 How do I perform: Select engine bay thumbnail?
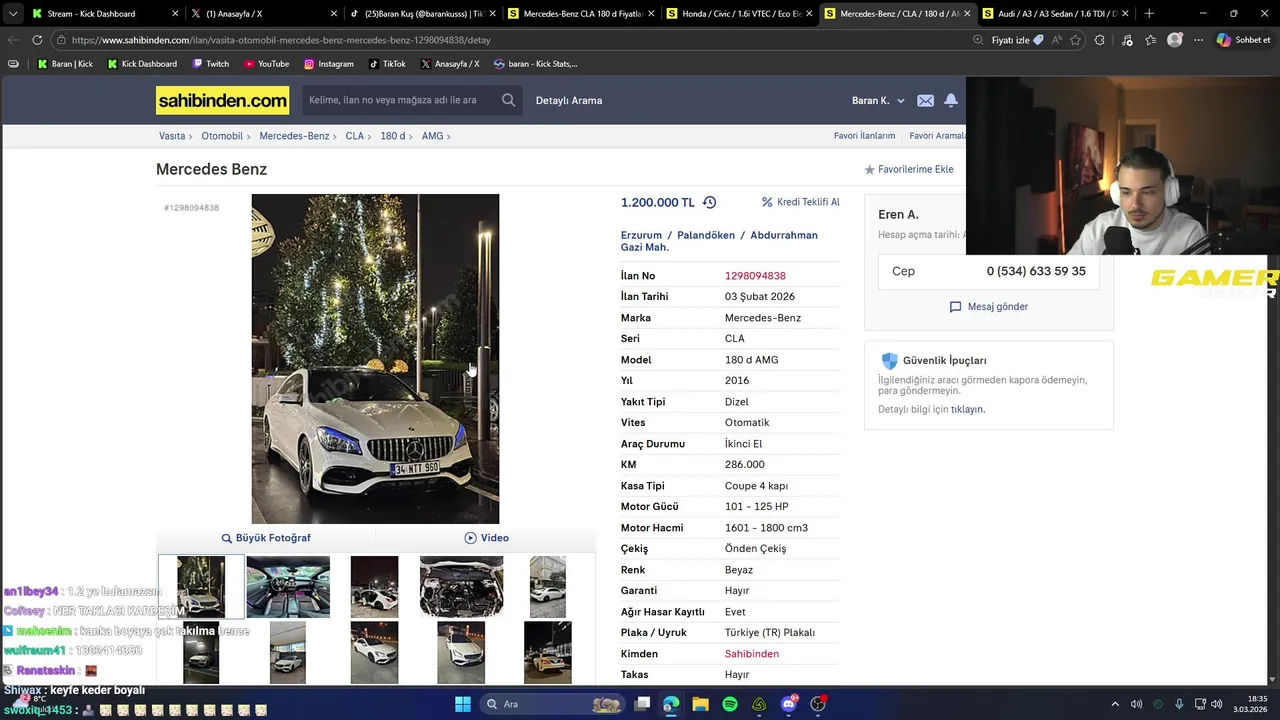point(461,587)
